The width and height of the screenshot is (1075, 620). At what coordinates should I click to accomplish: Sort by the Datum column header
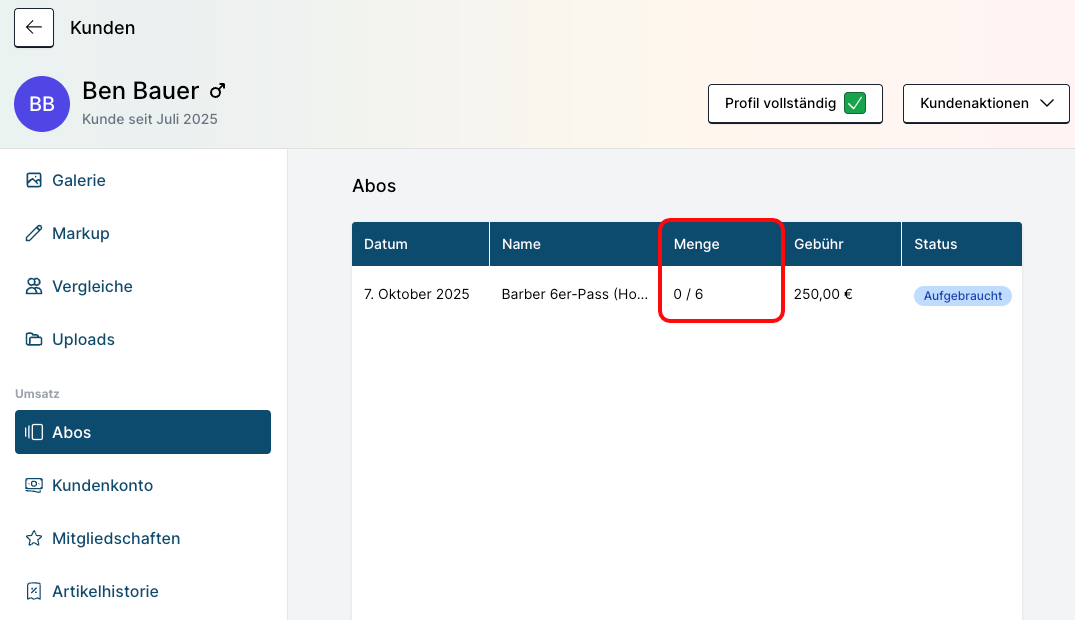386,244
